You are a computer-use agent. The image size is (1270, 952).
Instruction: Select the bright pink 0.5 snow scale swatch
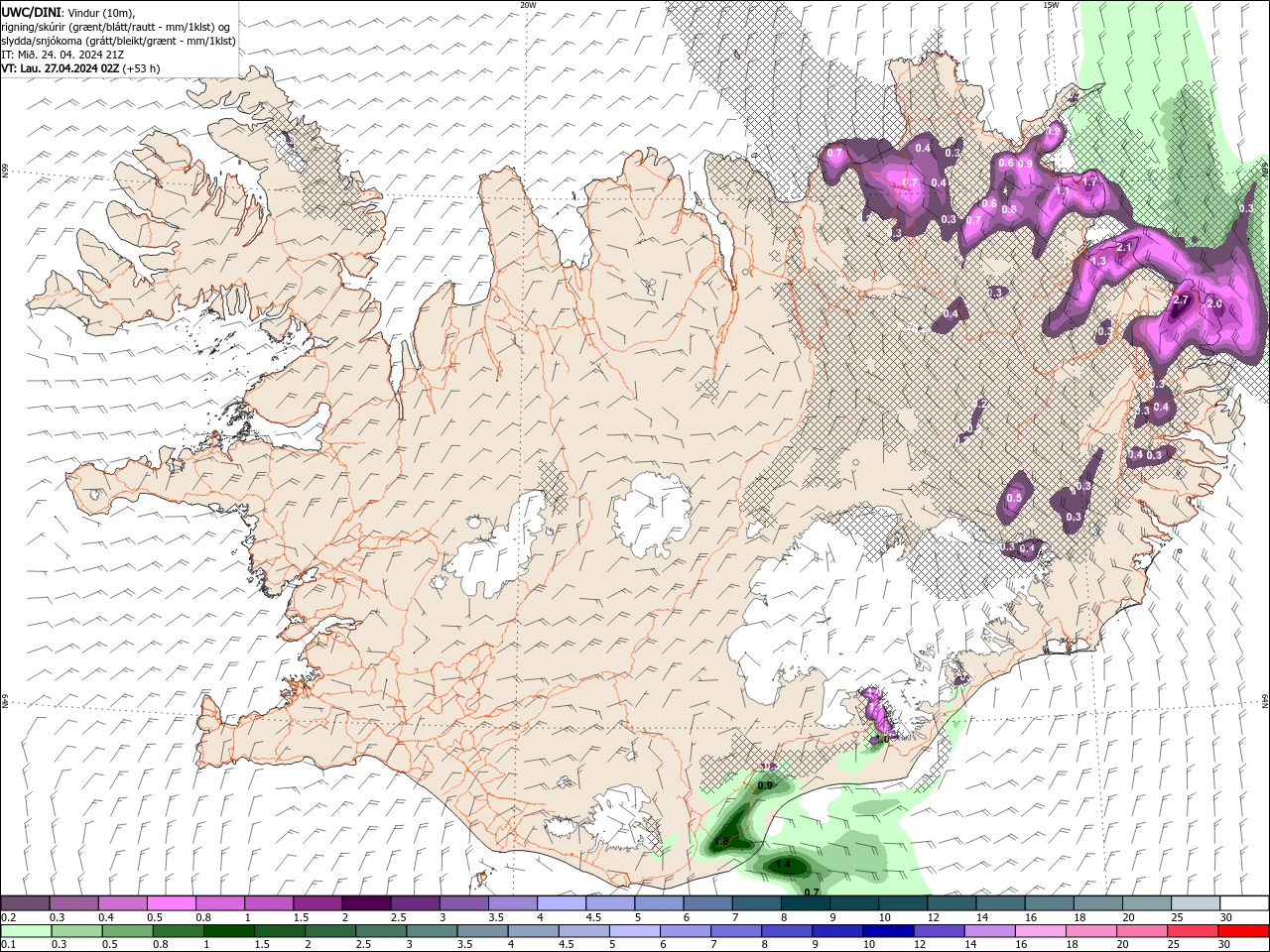[x=171, y=902]
